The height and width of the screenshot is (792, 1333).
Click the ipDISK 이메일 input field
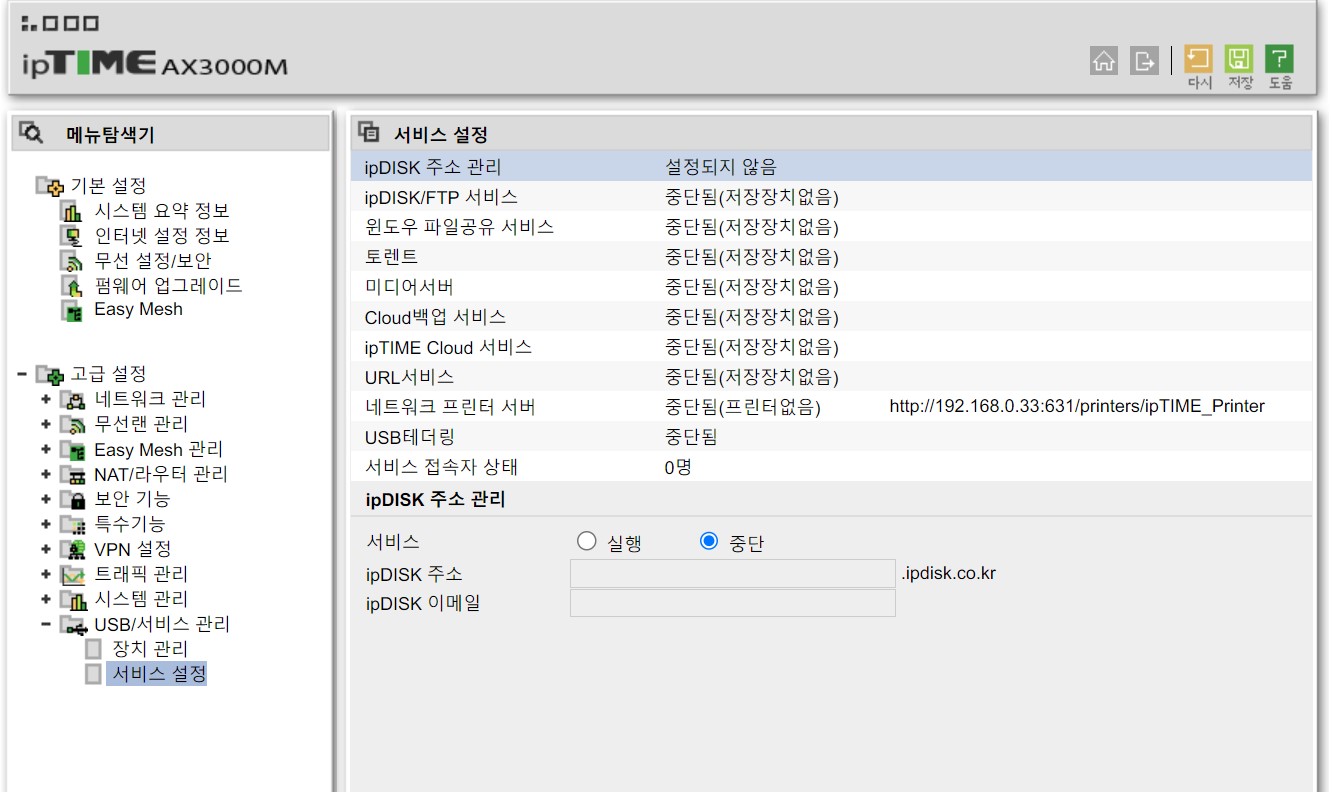[733, 603]
